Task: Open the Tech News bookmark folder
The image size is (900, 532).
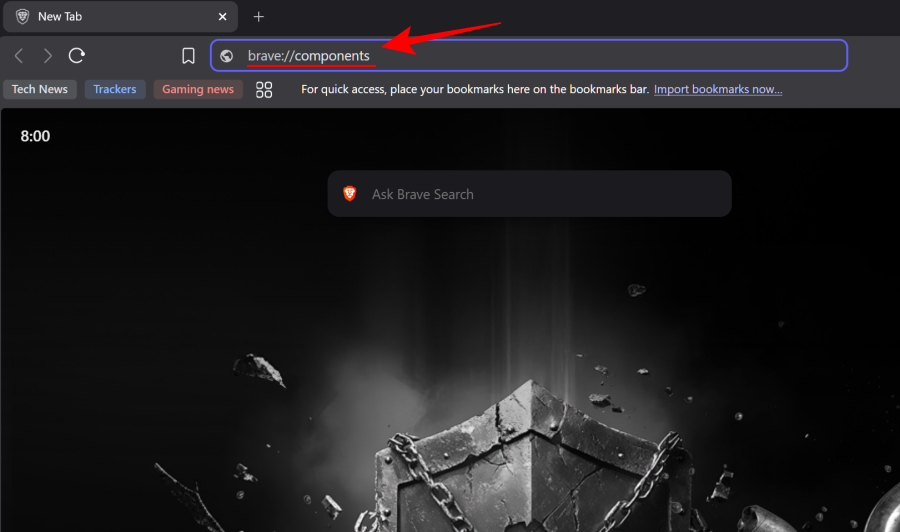Action: tap(40, 90)
